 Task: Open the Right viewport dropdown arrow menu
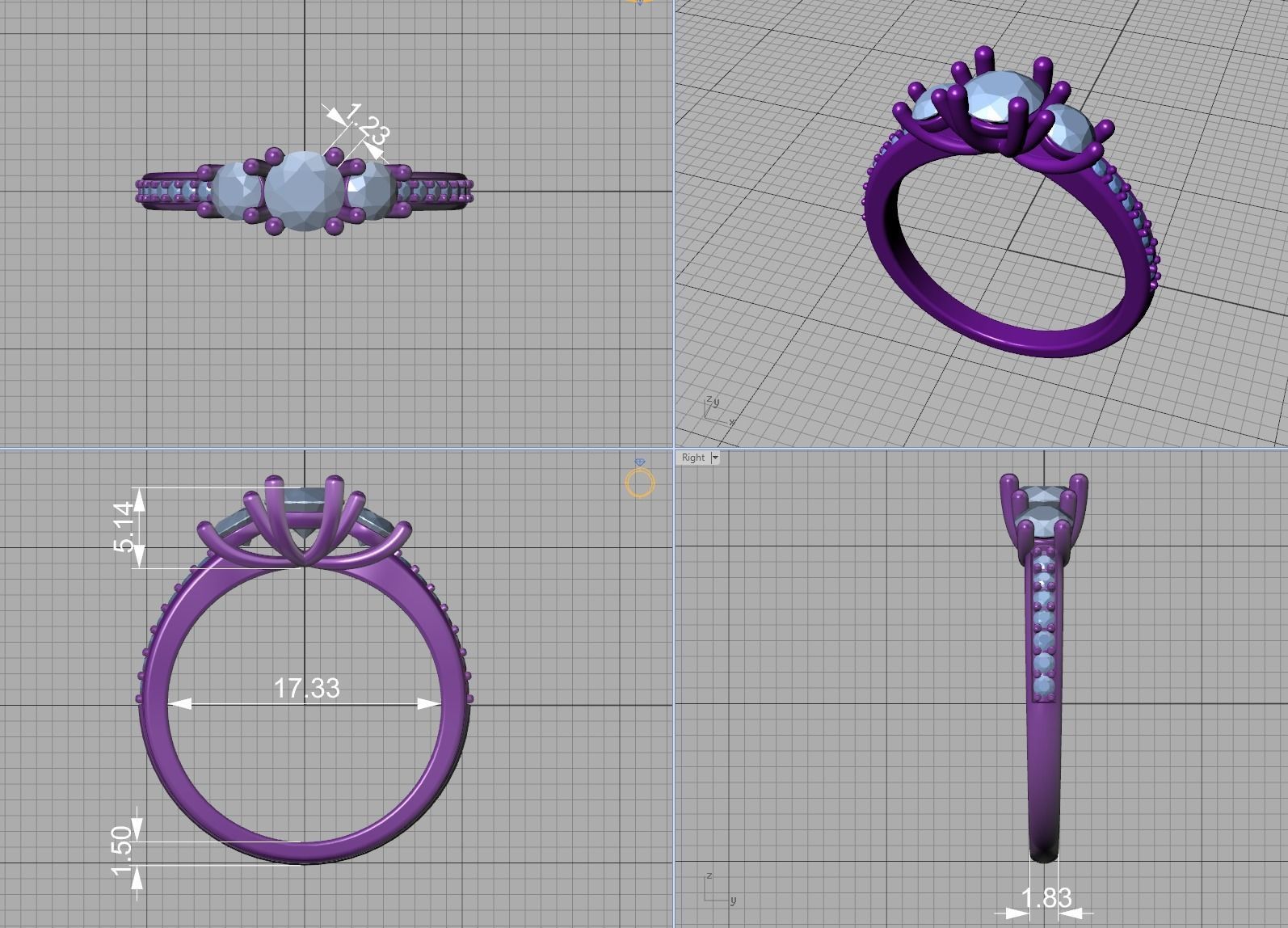pyautogui.click(x=715, y=458)
